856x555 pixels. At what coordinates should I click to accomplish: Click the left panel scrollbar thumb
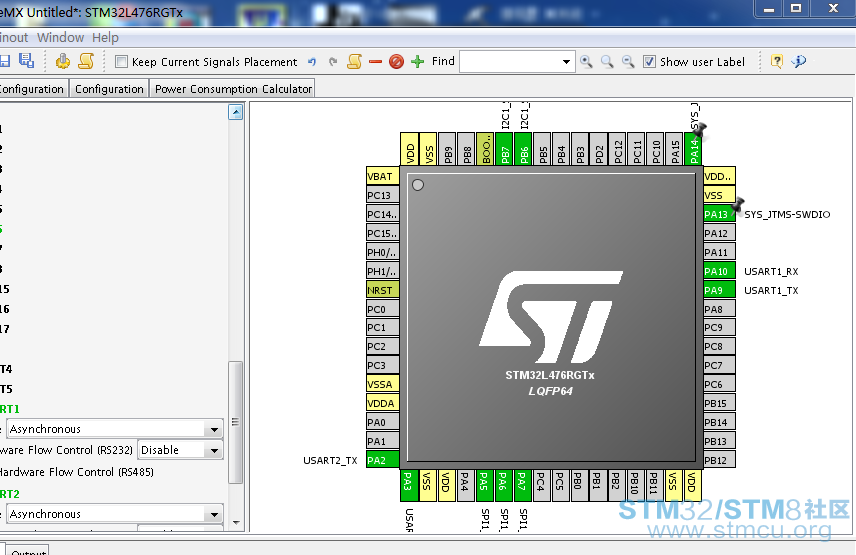tap(235, 422)
